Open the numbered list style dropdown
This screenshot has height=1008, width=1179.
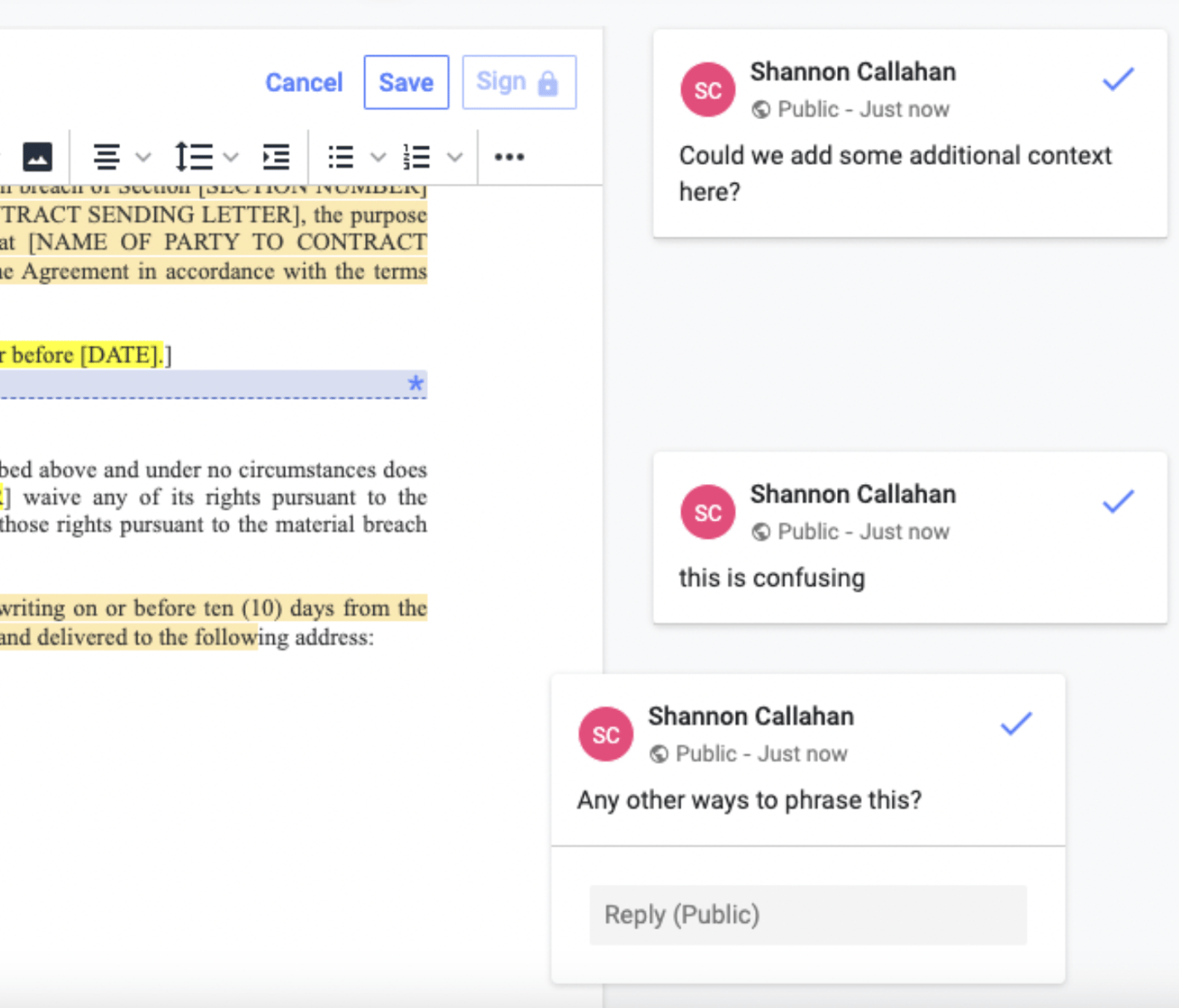coord(456,157)
